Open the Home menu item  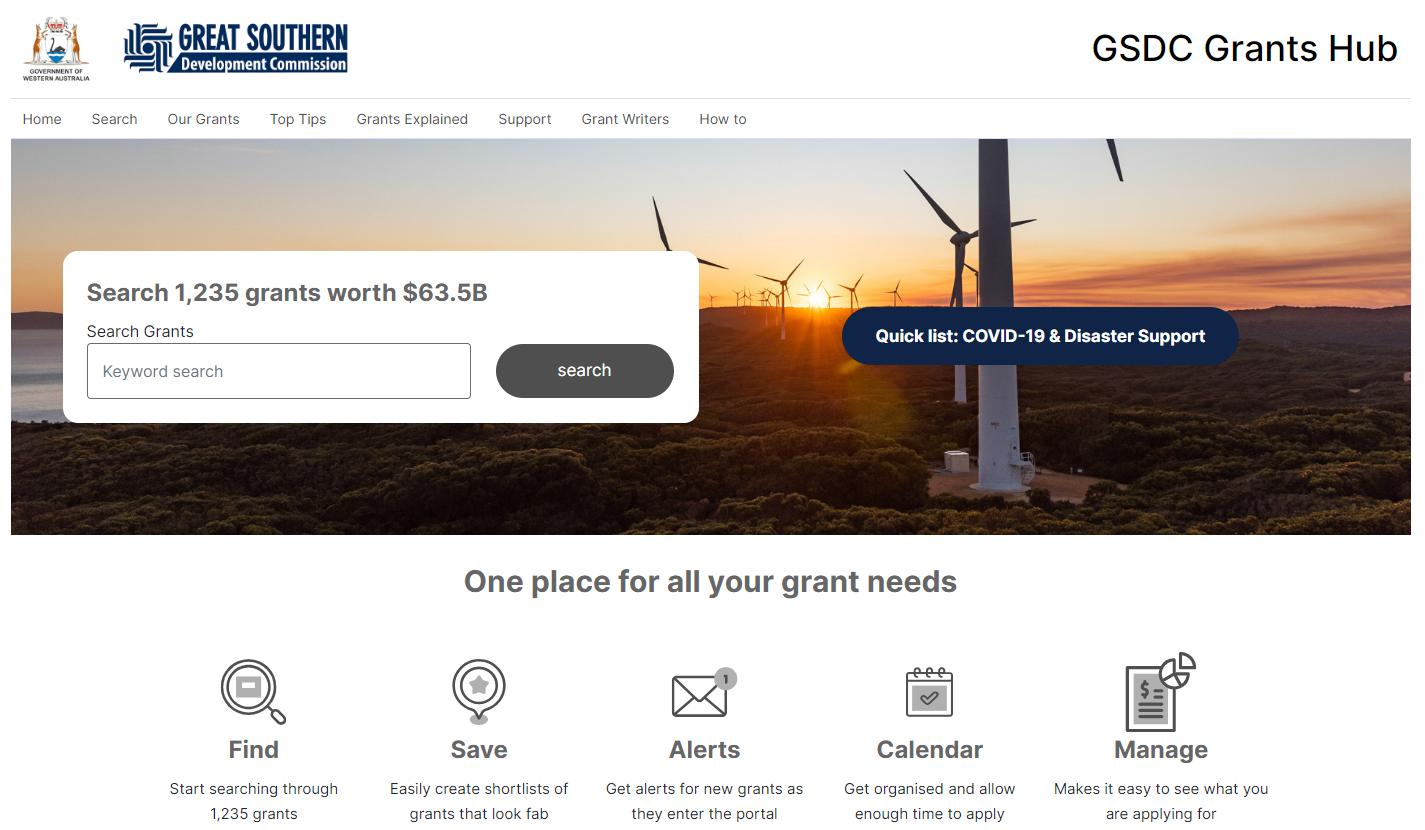[x=42, y=119]
